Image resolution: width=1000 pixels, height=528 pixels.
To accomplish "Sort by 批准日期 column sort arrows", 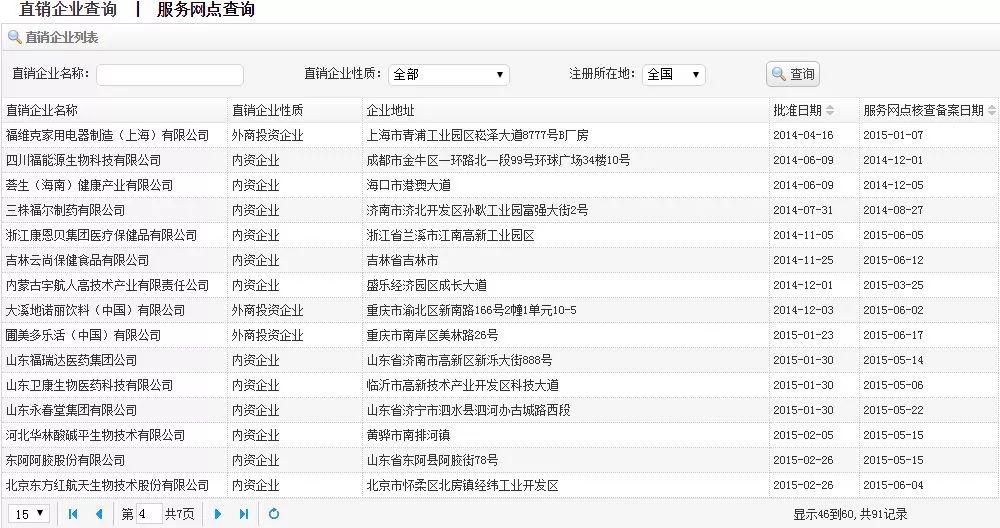I will 829,110.
